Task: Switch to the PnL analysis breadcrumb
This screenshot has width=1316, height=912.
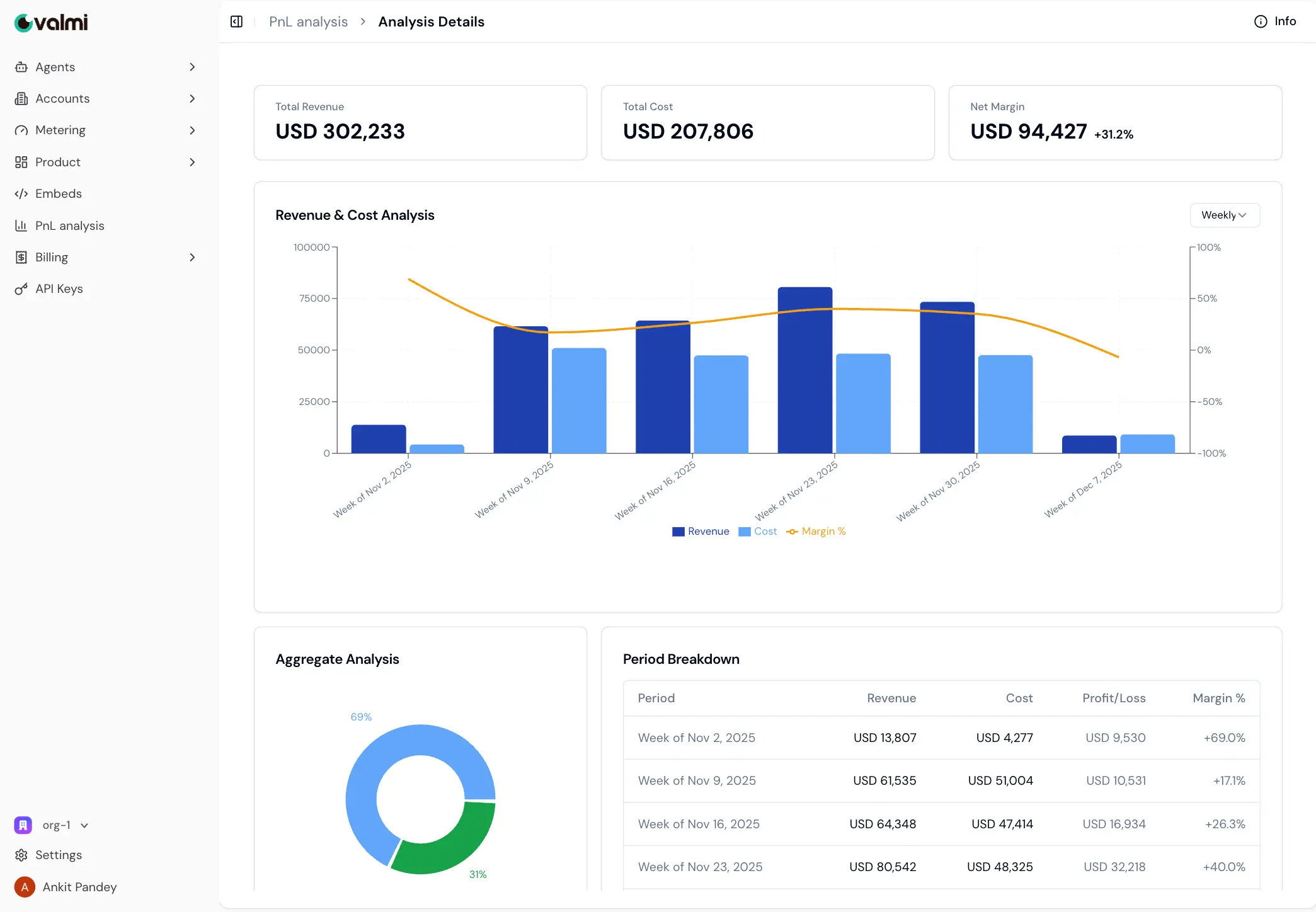Action: [308, 21]
